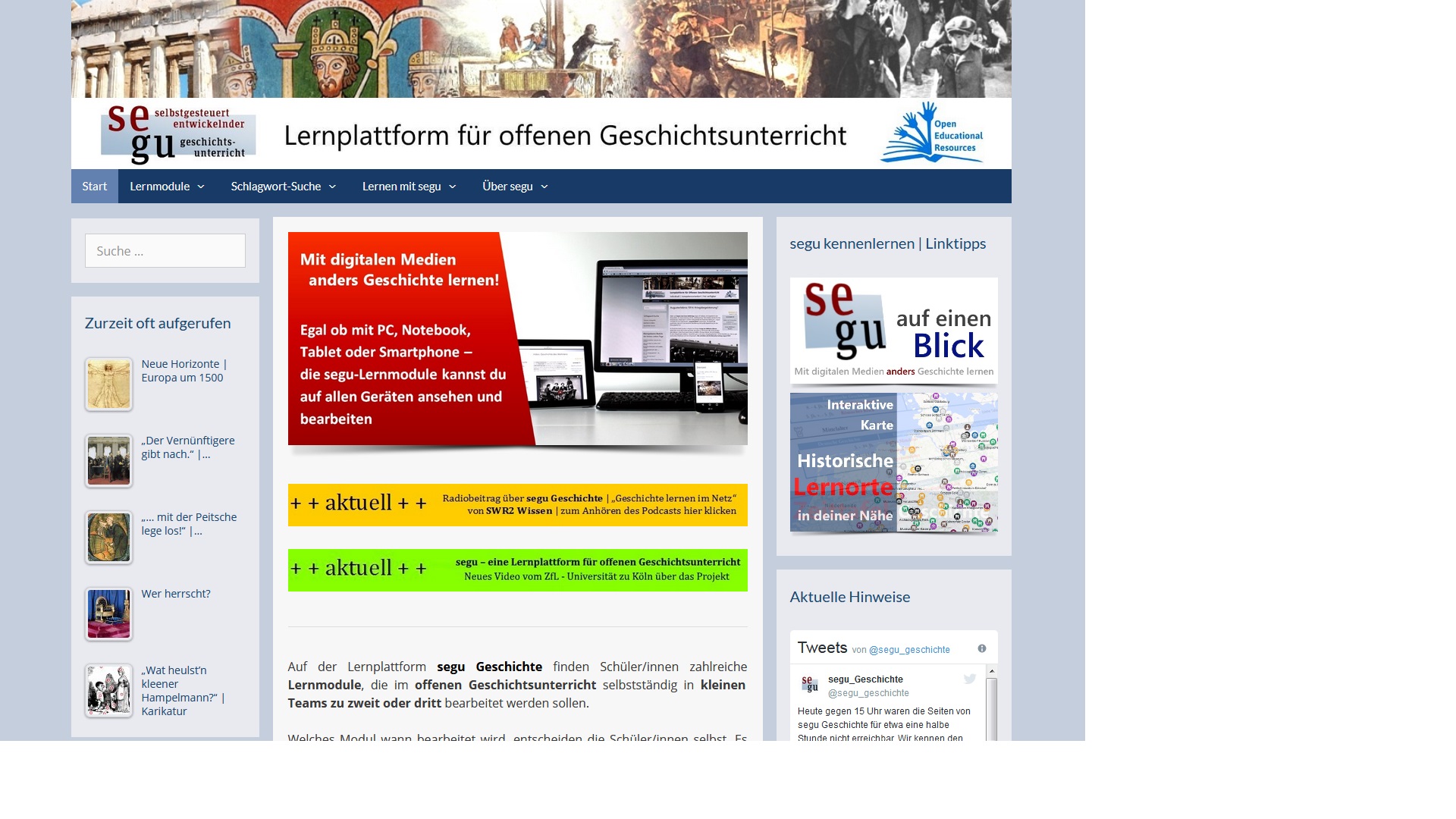Open the yellow SWR2 Wissen radio banner
Screen dimensions: 1456x819
(518, 505)
